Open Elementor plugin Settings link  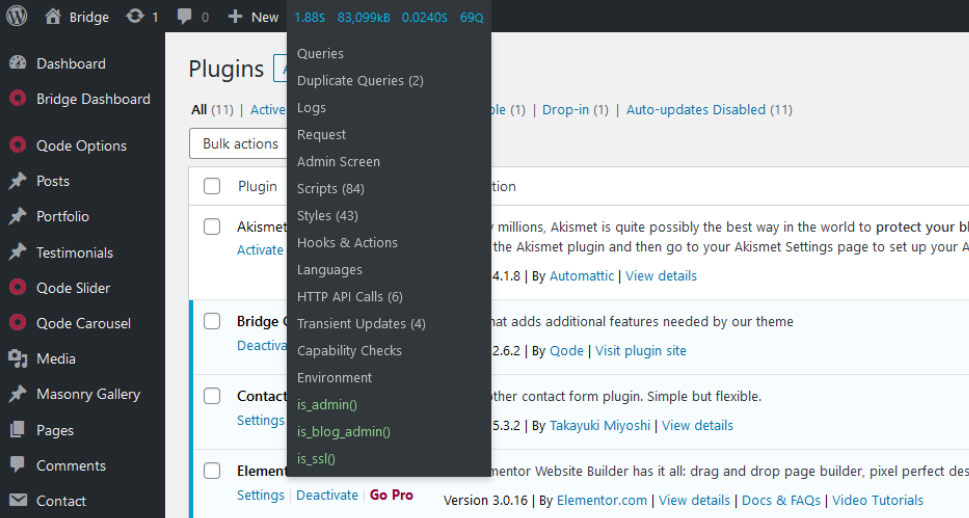(x=260, y=495)
